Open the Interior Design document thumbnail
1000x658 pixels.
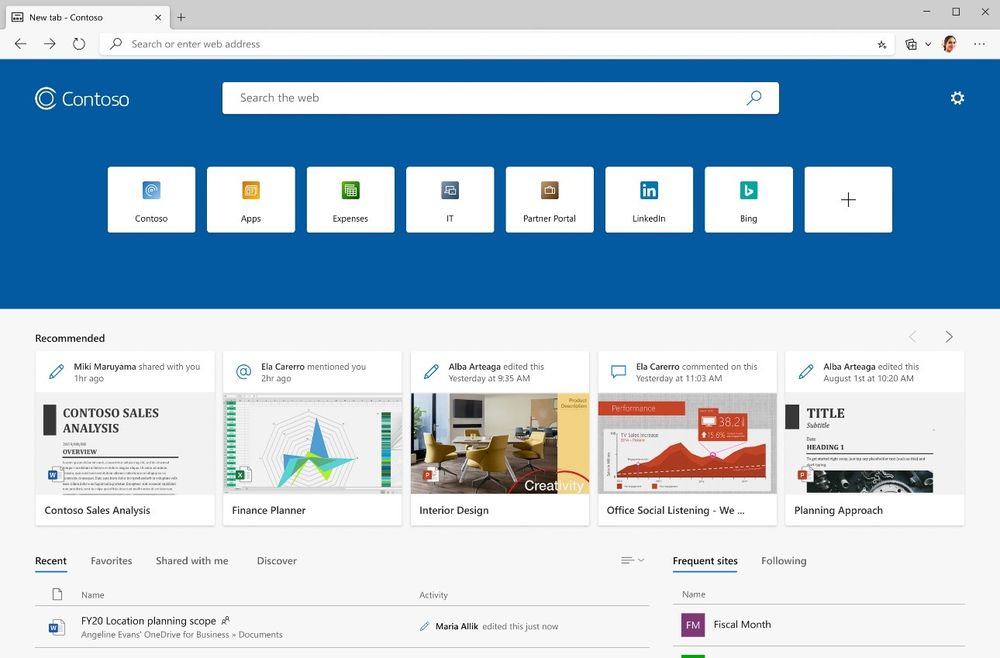[x=500, y=444]
